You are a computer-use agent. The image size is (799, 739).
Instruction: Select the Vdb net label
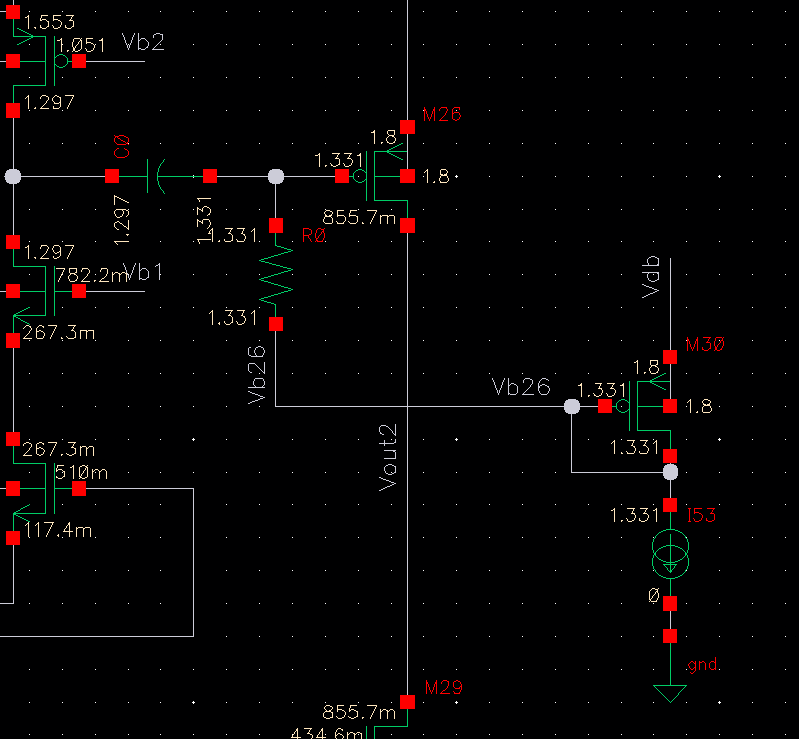pyautogui.click(x=653, y=277)
